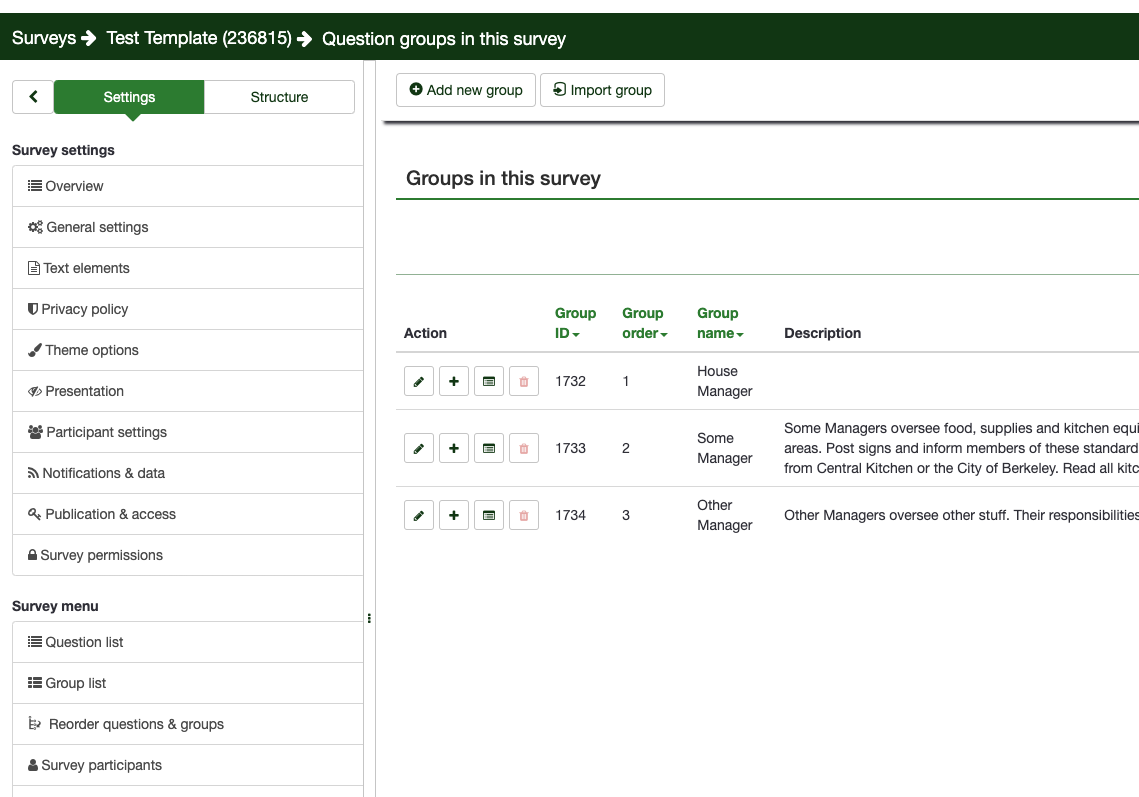Open the Test Template (236815) breadcrumb link
Image resolution: width=1139 pixels, height=797 pixels.
click(x=199, y=38)
